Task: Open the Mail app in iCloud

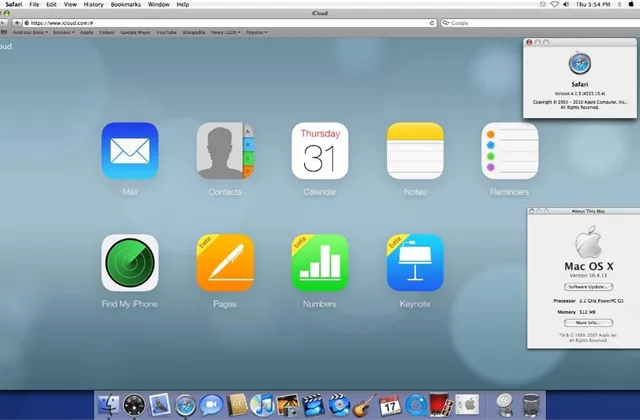Action: (x=130, y=151)
